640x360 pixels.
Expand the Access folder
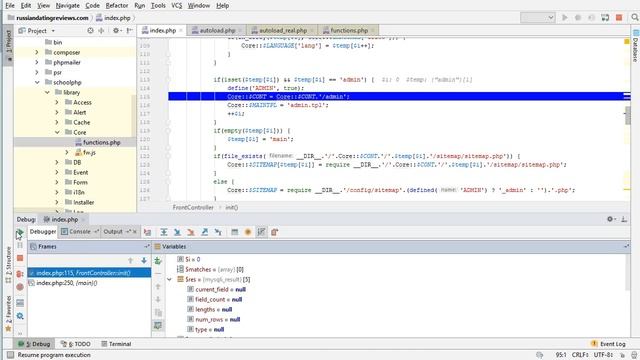57,102
